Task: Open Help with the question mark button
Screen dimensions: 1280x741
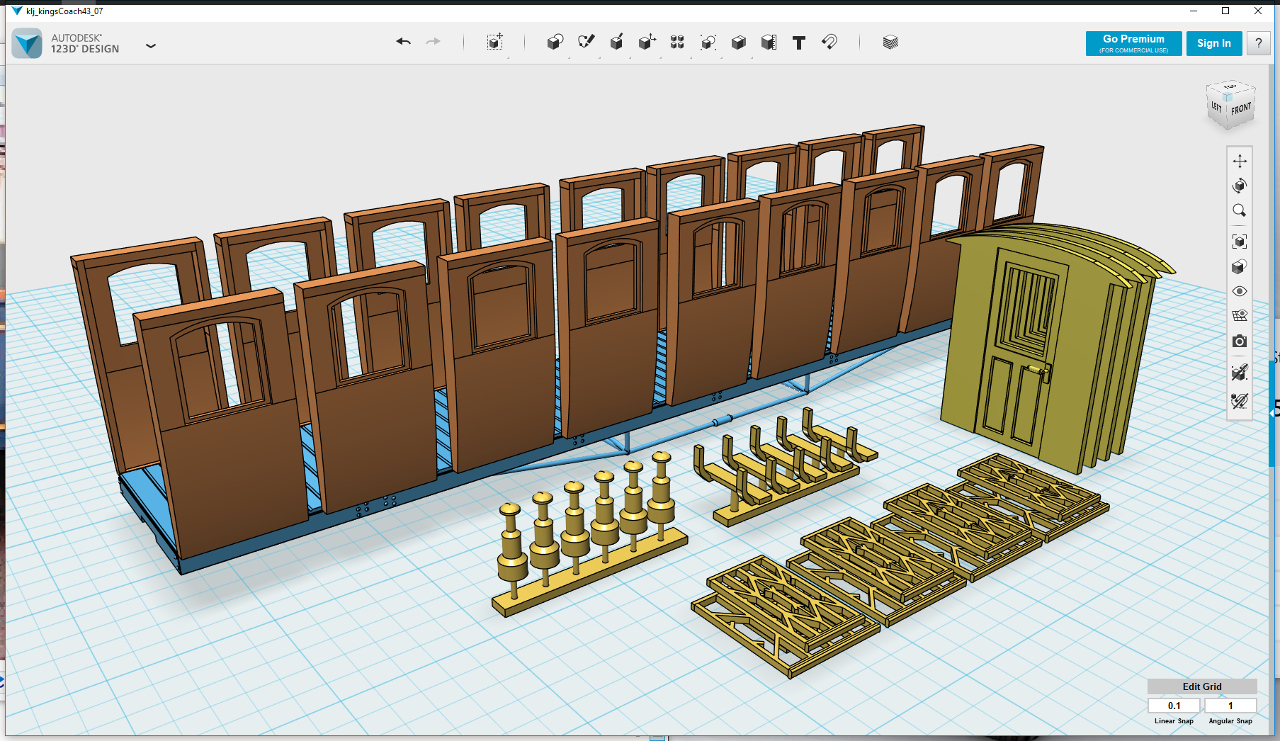Action: coord(1258,43)
